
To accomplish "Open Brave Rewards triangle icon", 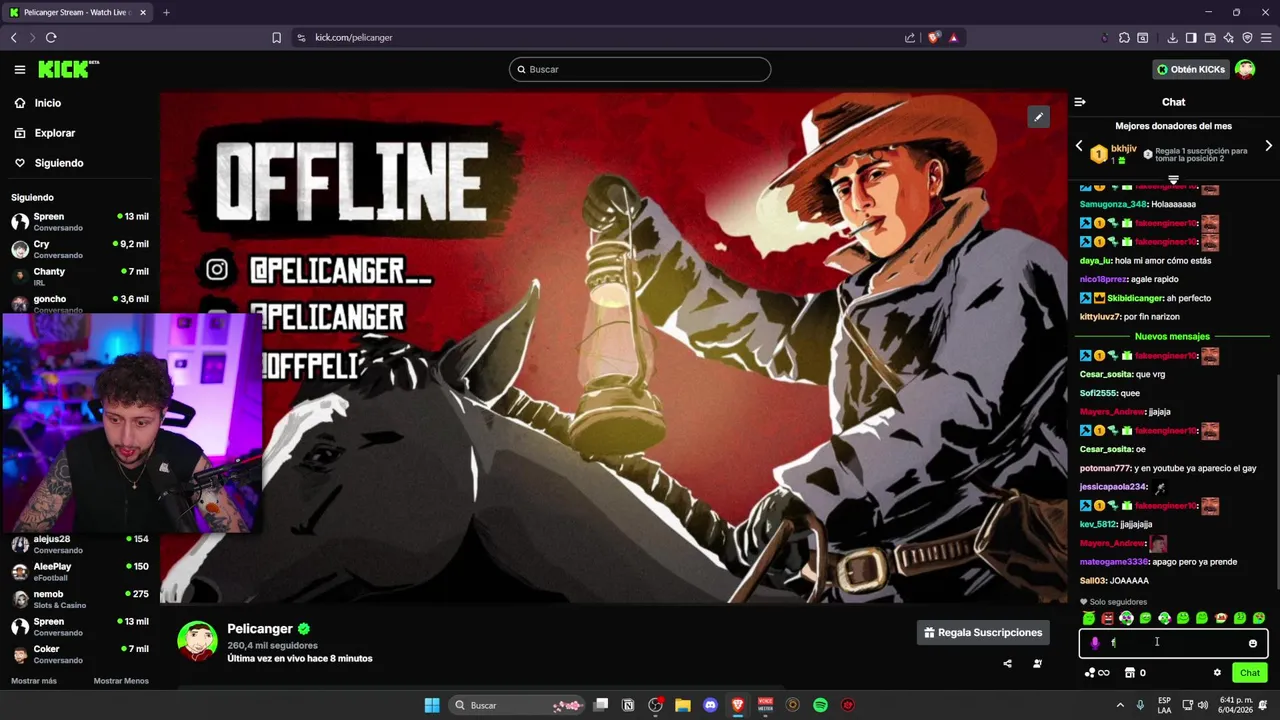I will click(953, 38).
